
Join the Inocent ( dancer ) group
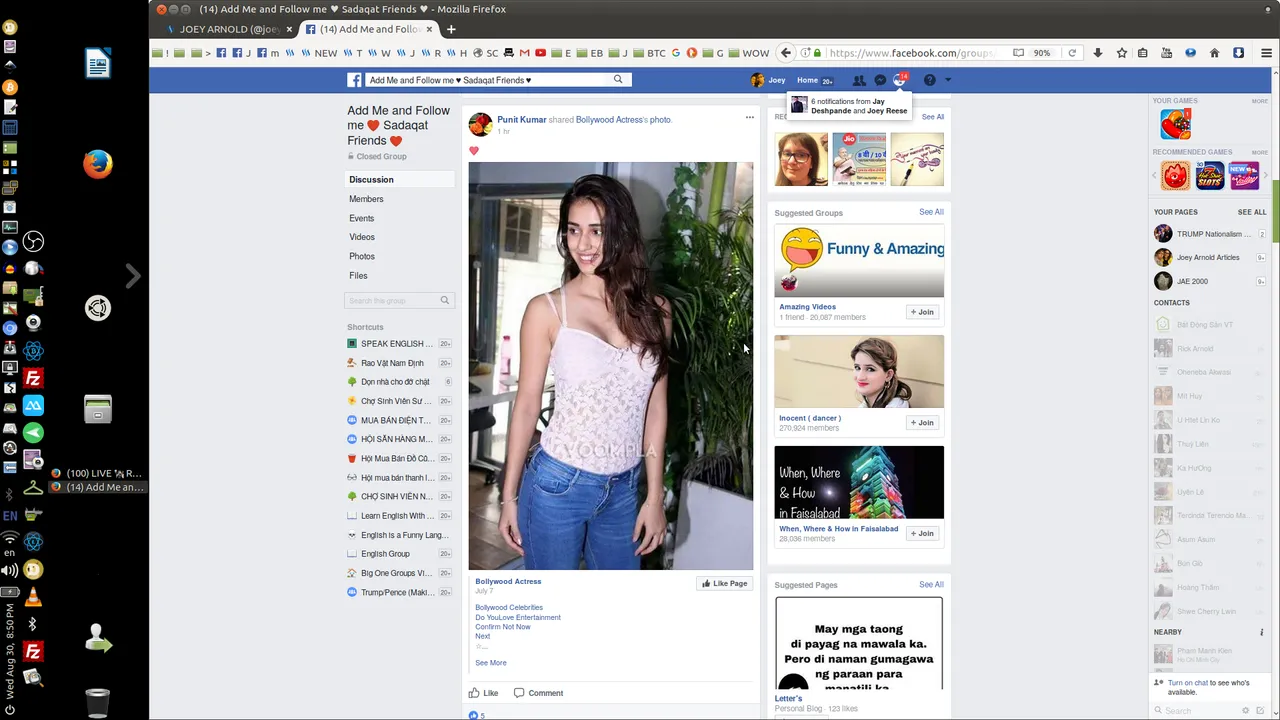click(x=922, y=422)
